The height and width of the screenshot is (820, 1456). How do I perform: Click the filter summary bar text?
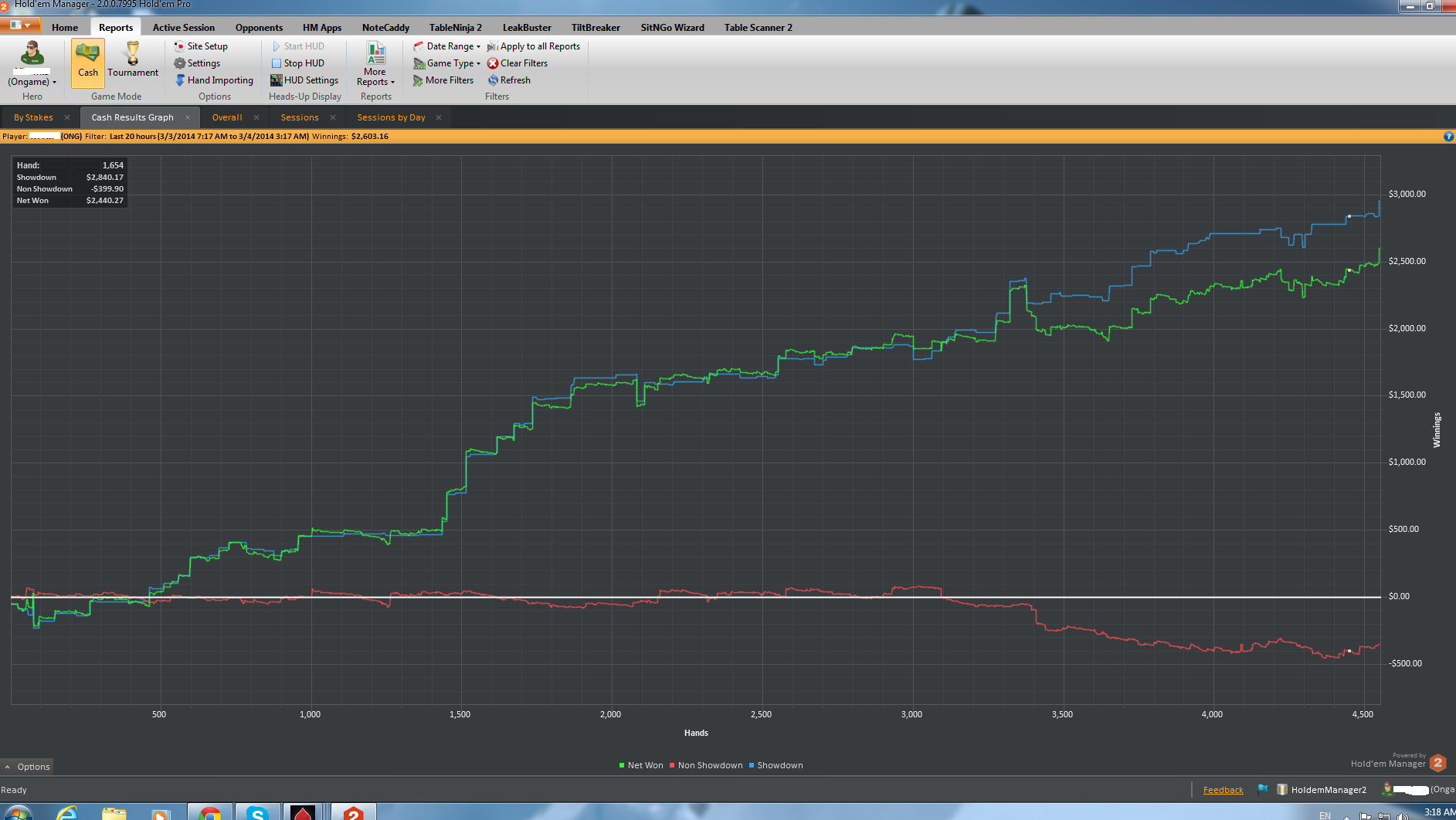[195, 137]
